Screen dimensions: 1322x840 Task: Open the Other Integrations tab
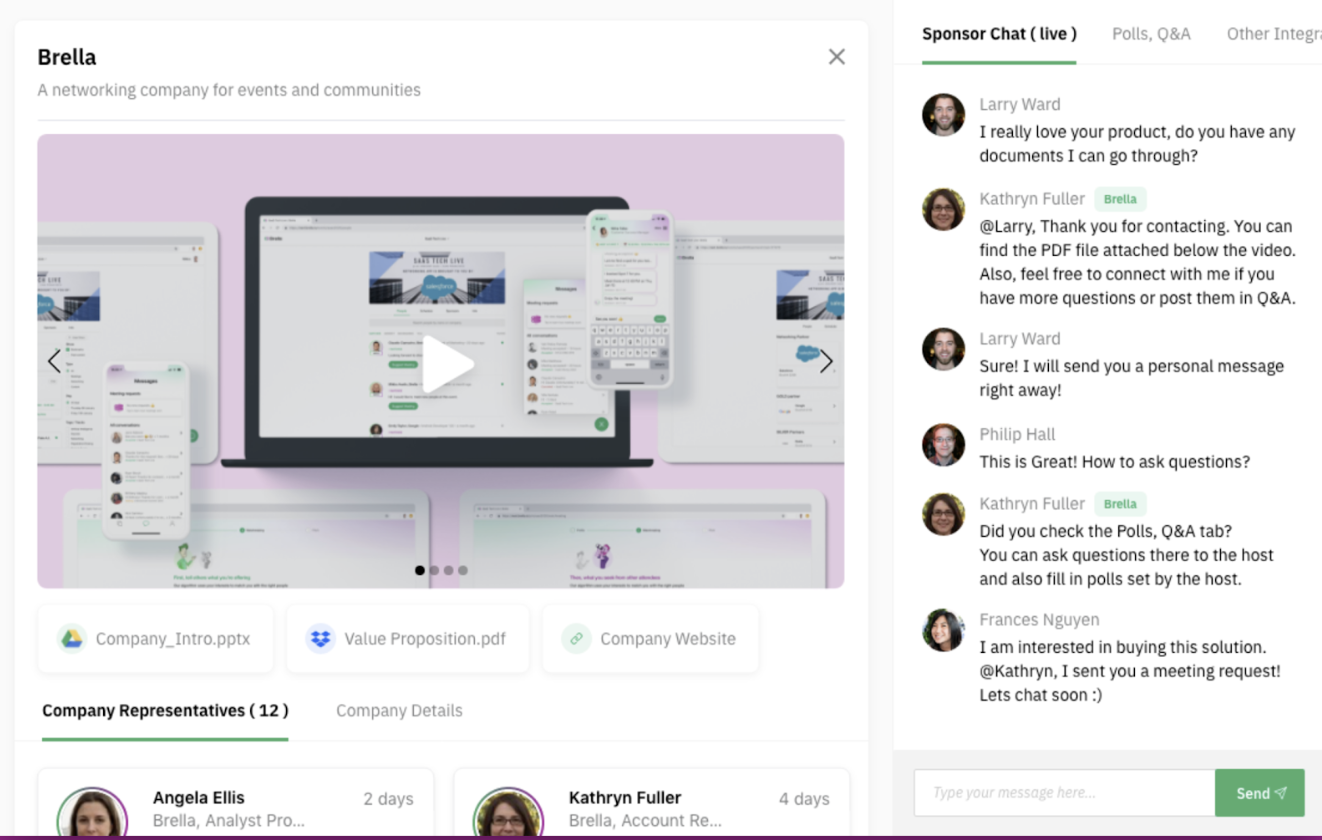point(1274,34)
